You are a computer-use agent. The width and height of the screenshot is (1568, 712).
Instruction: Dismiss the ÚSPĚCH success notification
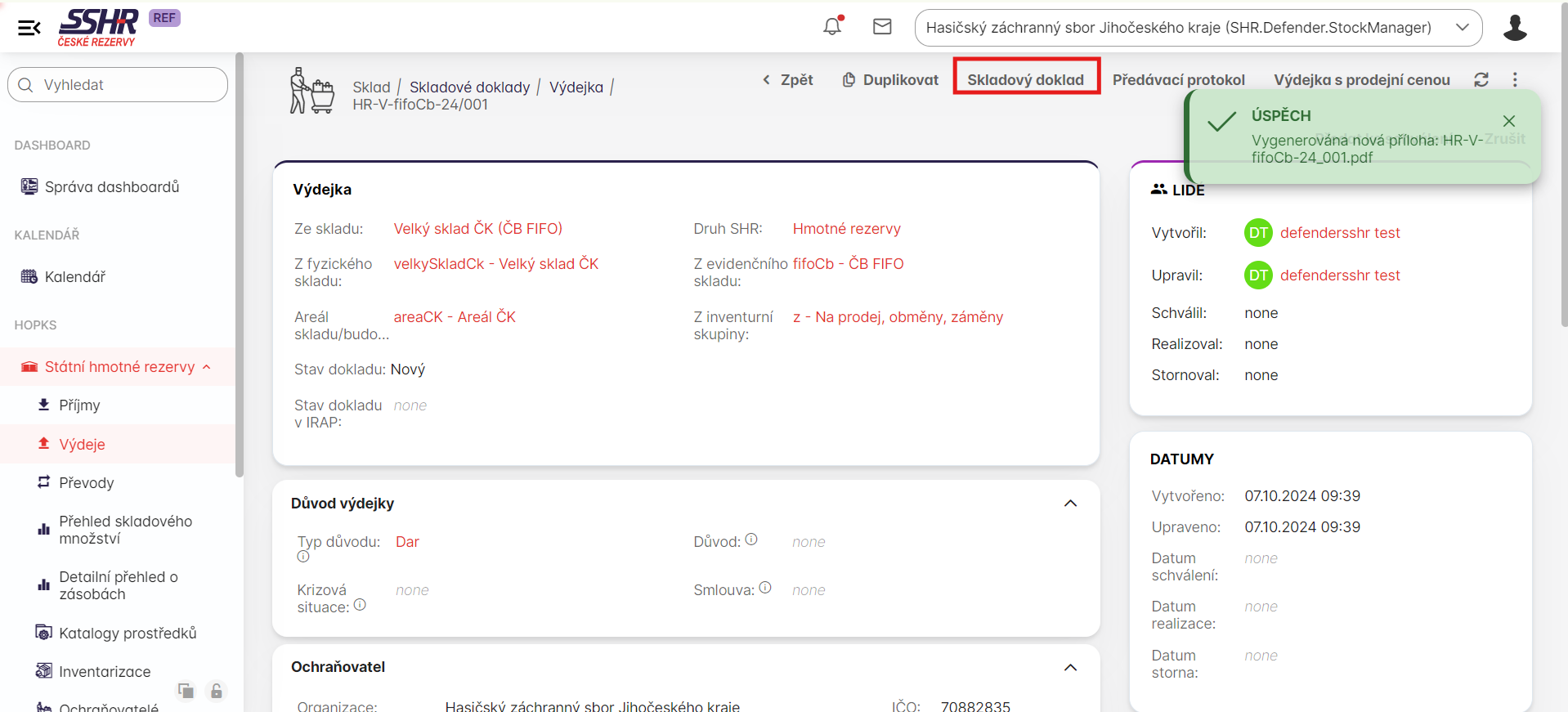(1508, 121)
